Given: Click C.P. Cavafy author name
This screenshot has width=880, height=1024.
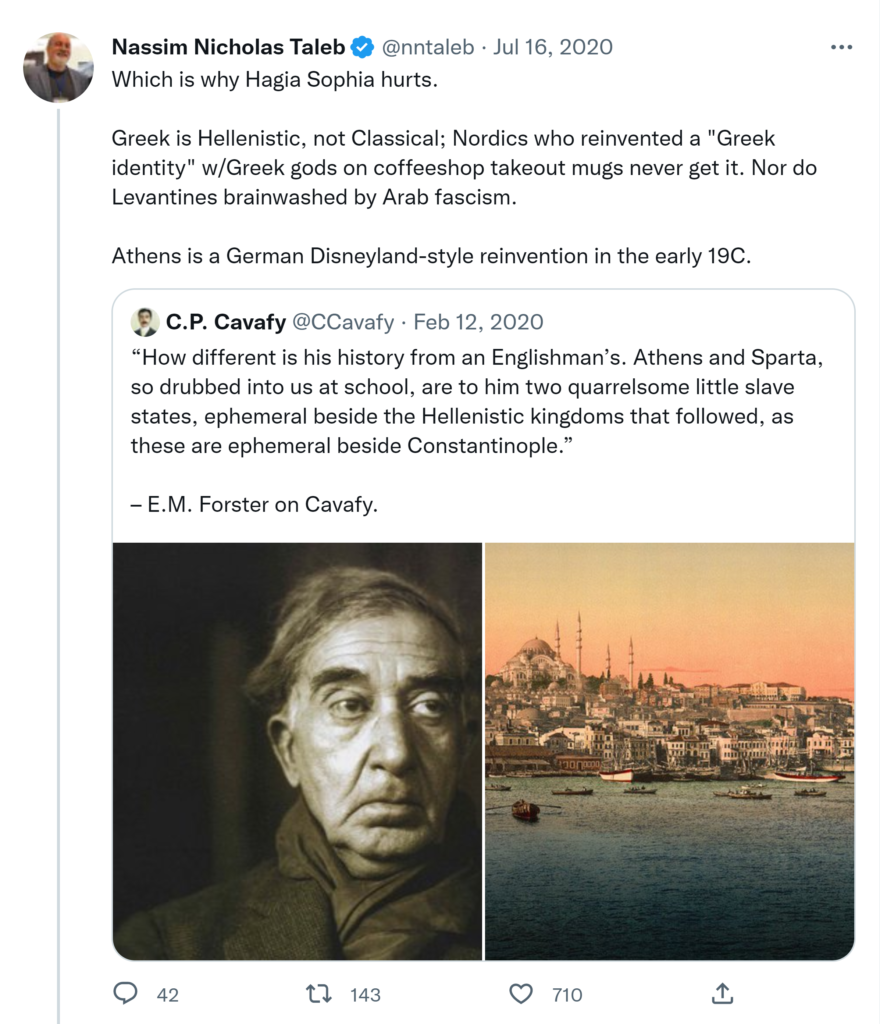Looking at the screenshot, I should 225,322.
